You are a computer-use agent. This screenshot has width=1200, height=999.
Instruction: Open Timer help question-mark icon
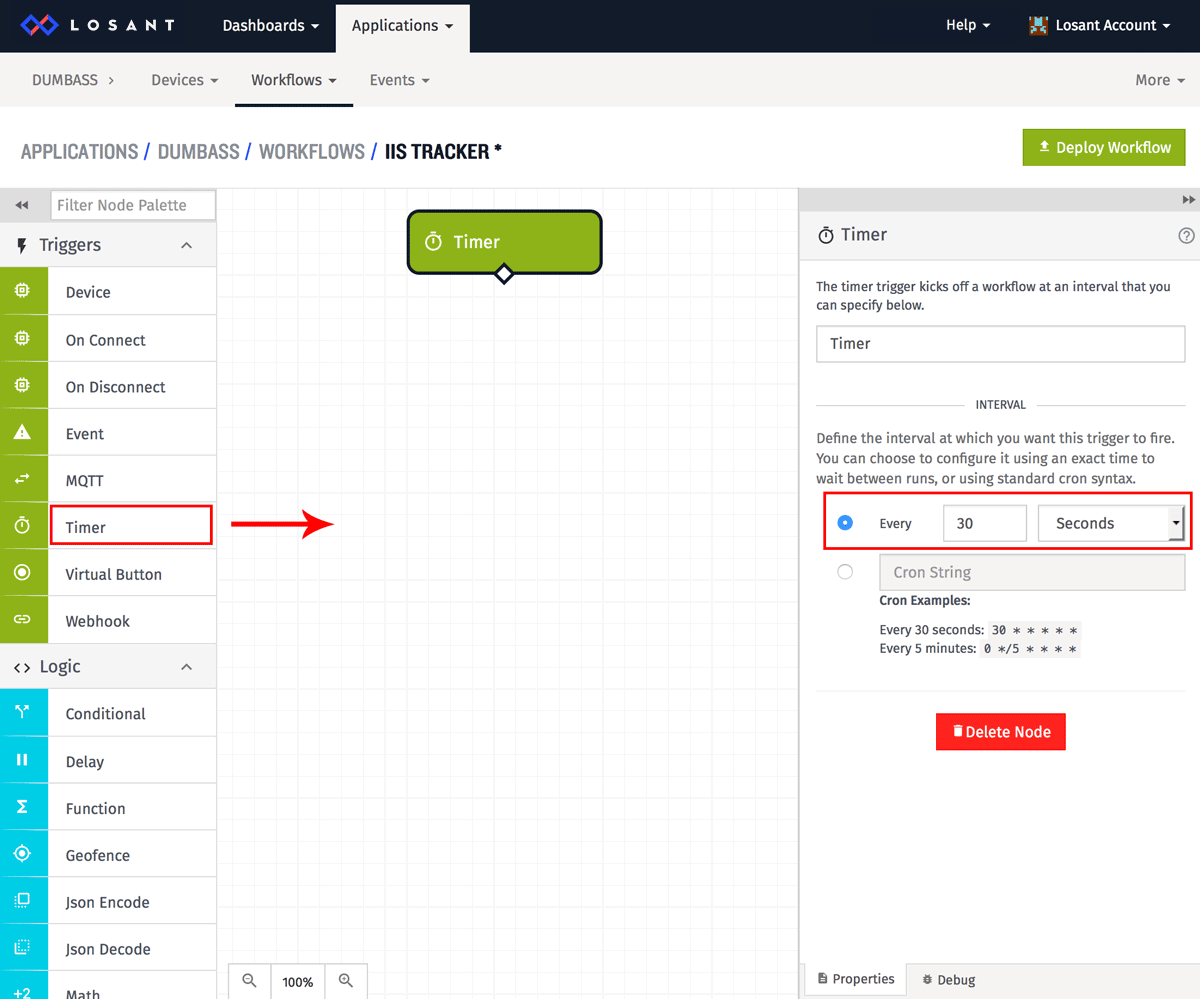(x=1187, y=236)
